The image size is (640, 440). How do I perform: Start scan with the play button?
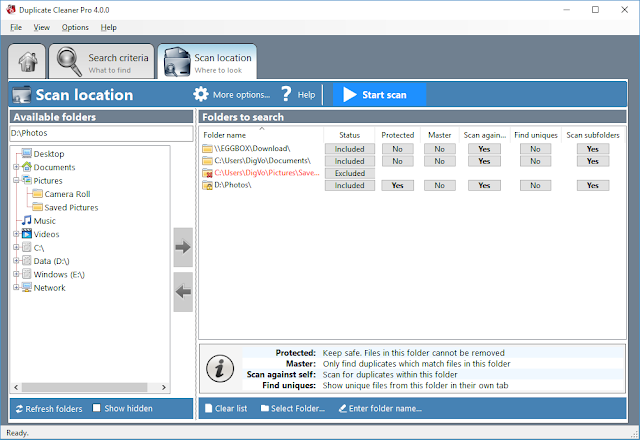tap(379, 95)
